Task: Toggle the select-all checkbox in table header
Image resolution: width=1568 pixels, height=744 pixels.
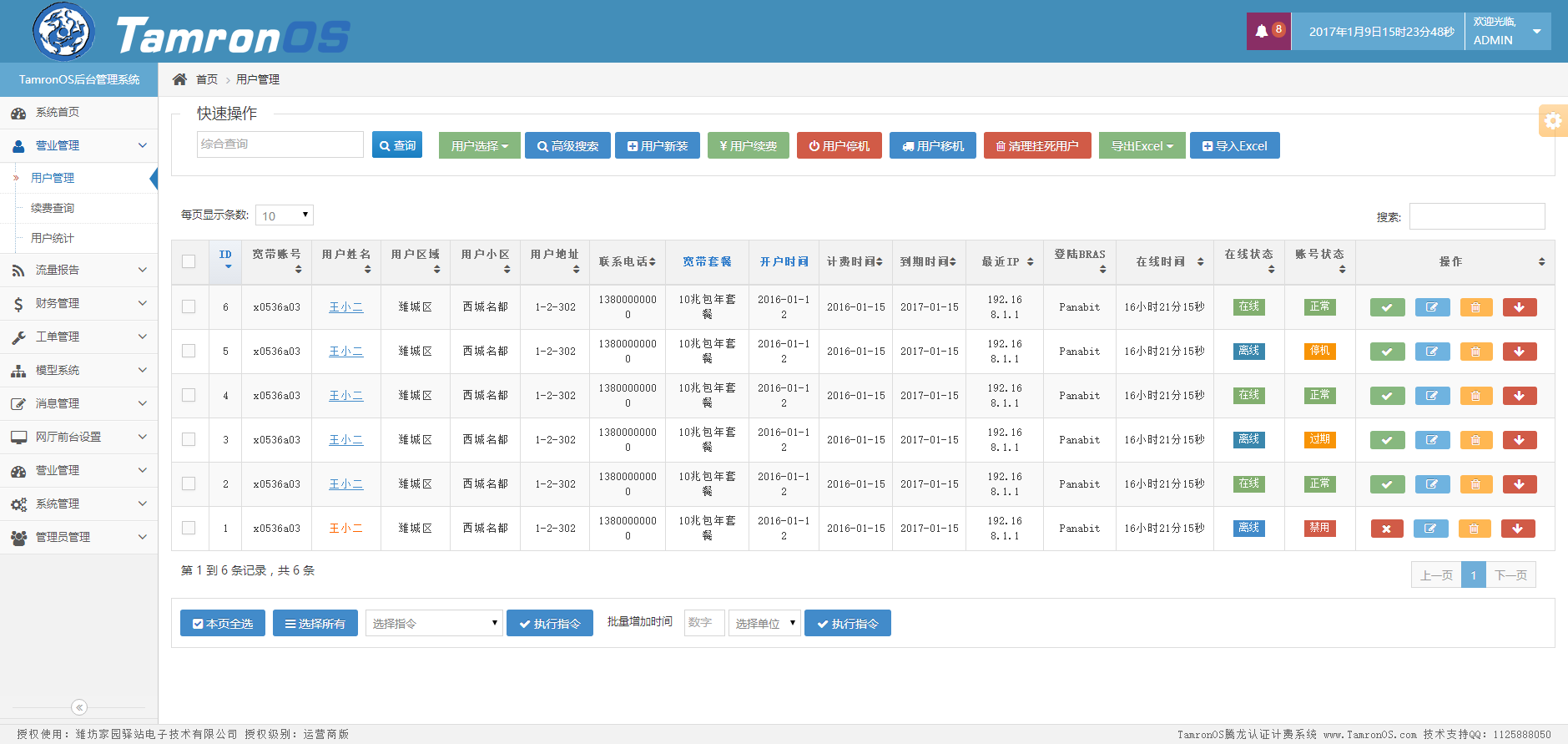Action: pyautogui.click(x=189, y=261)
